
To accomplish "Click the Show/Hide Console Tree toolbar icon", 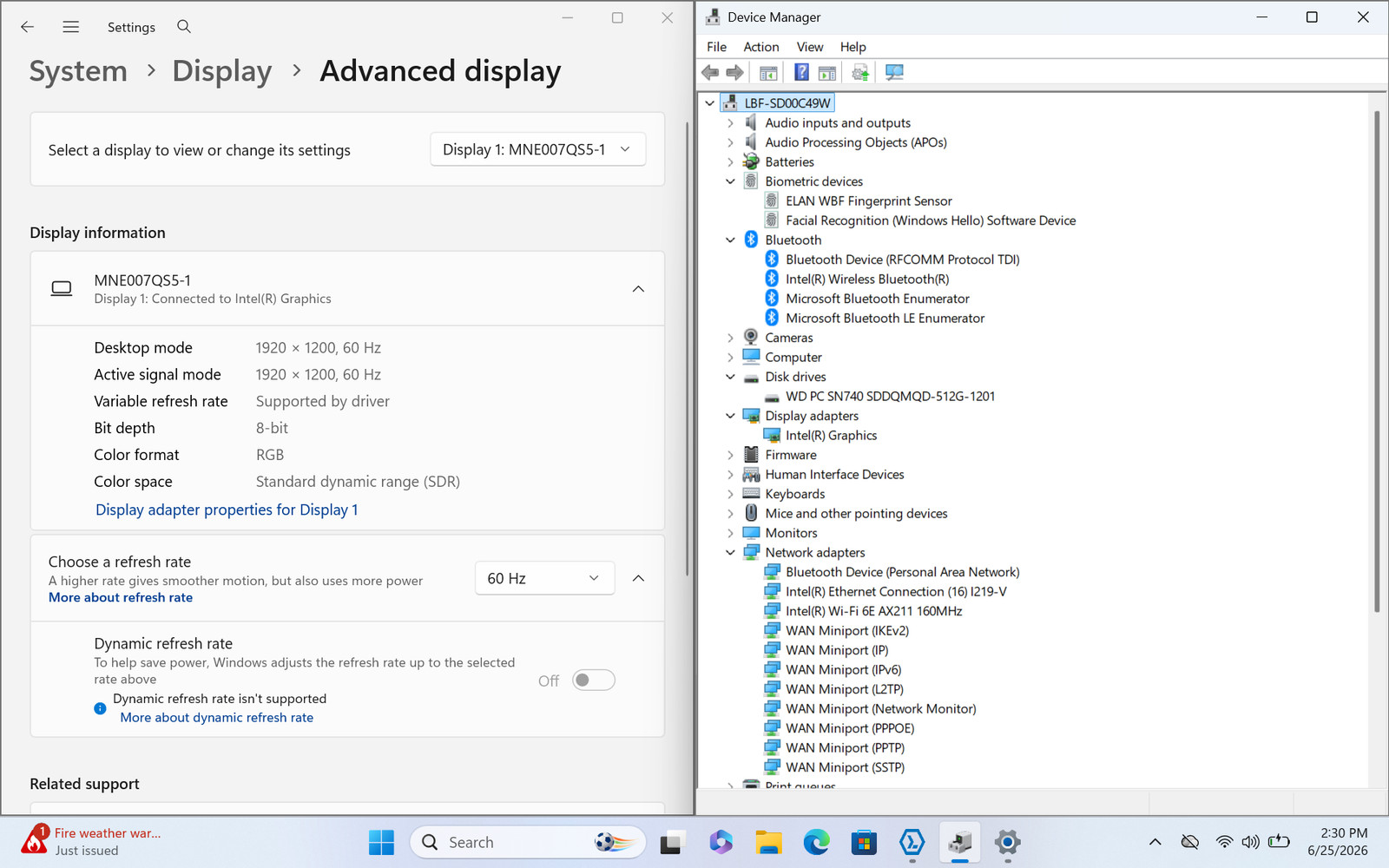I will coord(768,73).
